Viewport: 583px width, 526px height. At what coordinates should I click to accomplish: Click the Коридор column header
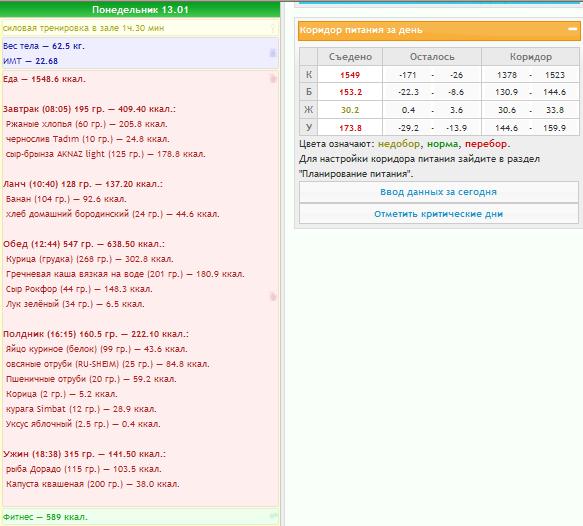tap(530, 57)
